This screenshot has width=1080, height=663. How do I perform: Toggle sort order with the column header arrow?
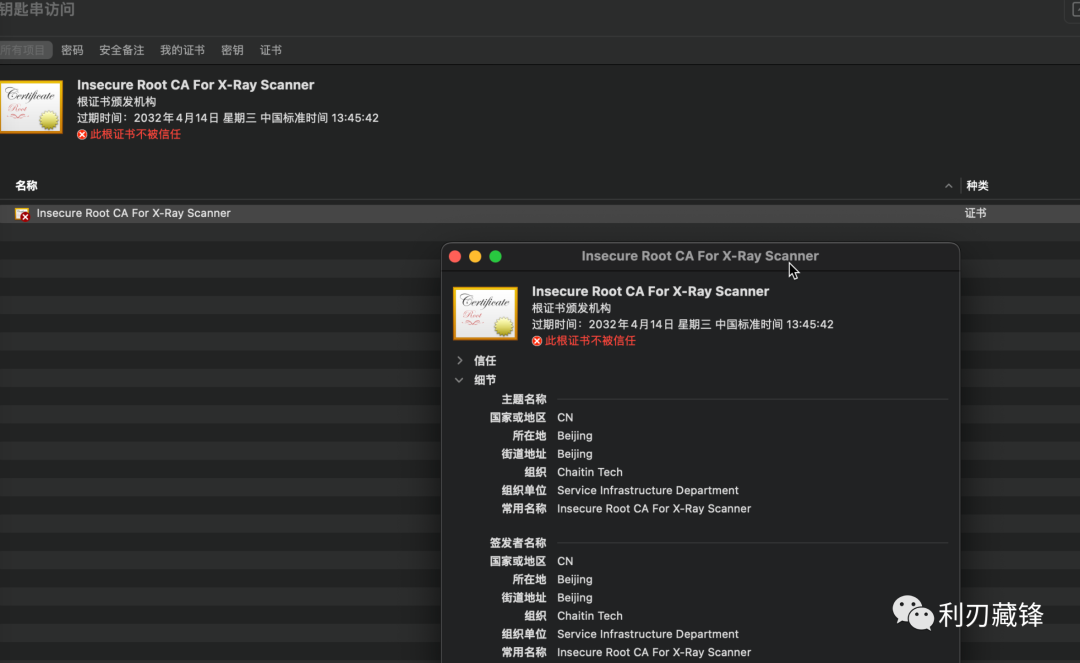pos(948,186)
